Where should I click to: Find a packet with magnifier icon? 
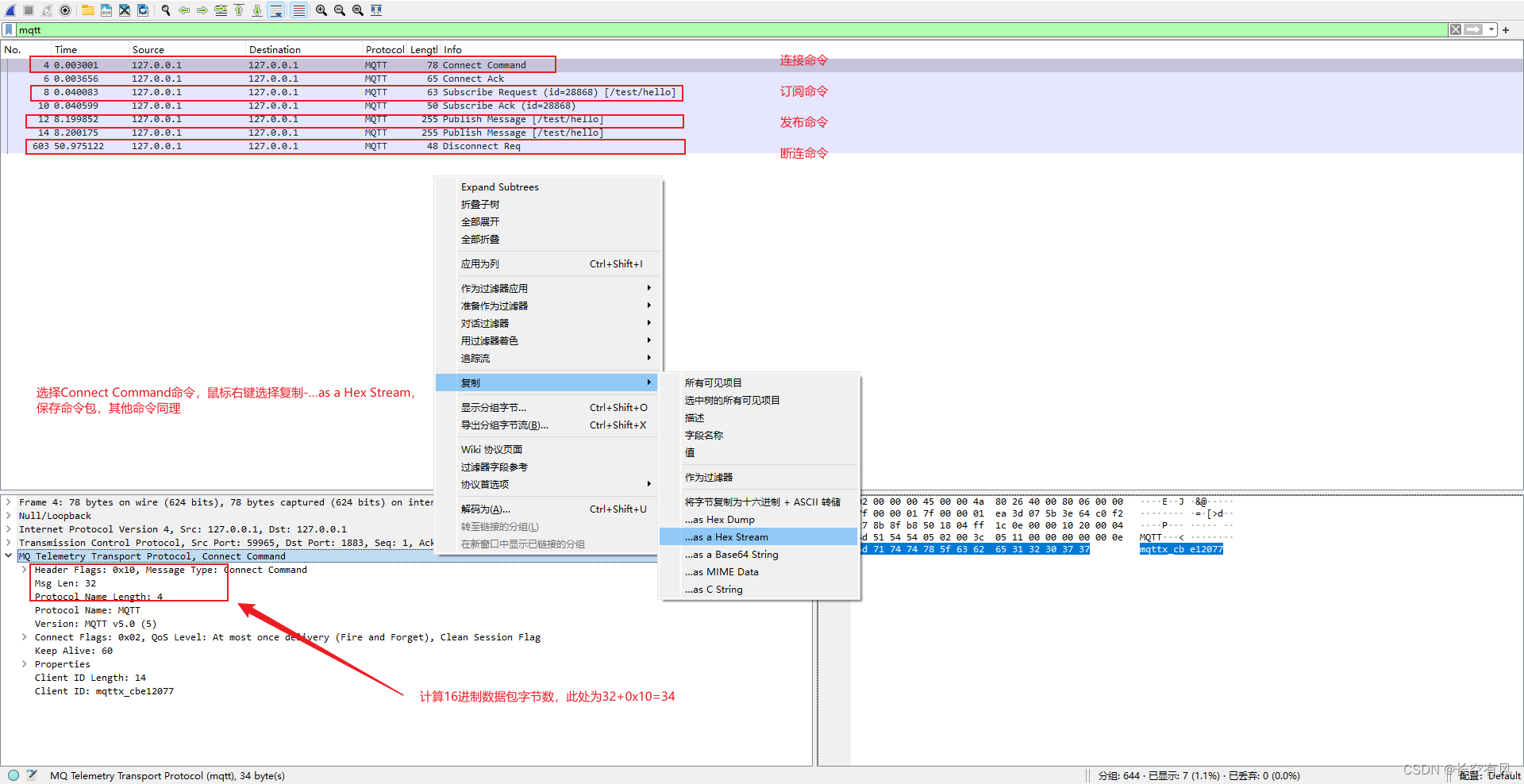point(166,10)
